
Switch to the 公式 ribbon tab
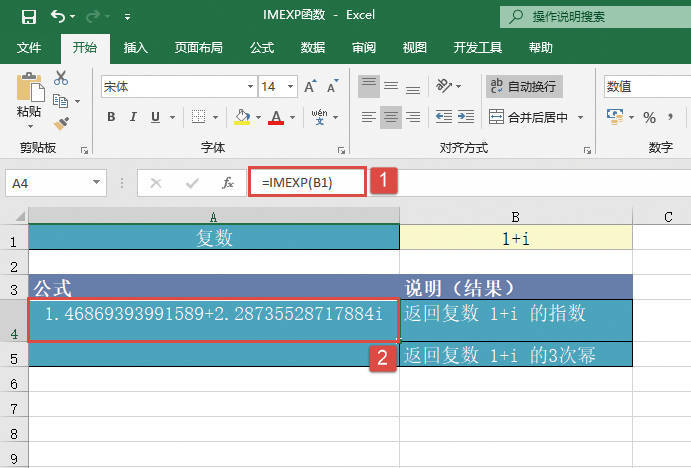pyautogui.click(x=262, y=47)
